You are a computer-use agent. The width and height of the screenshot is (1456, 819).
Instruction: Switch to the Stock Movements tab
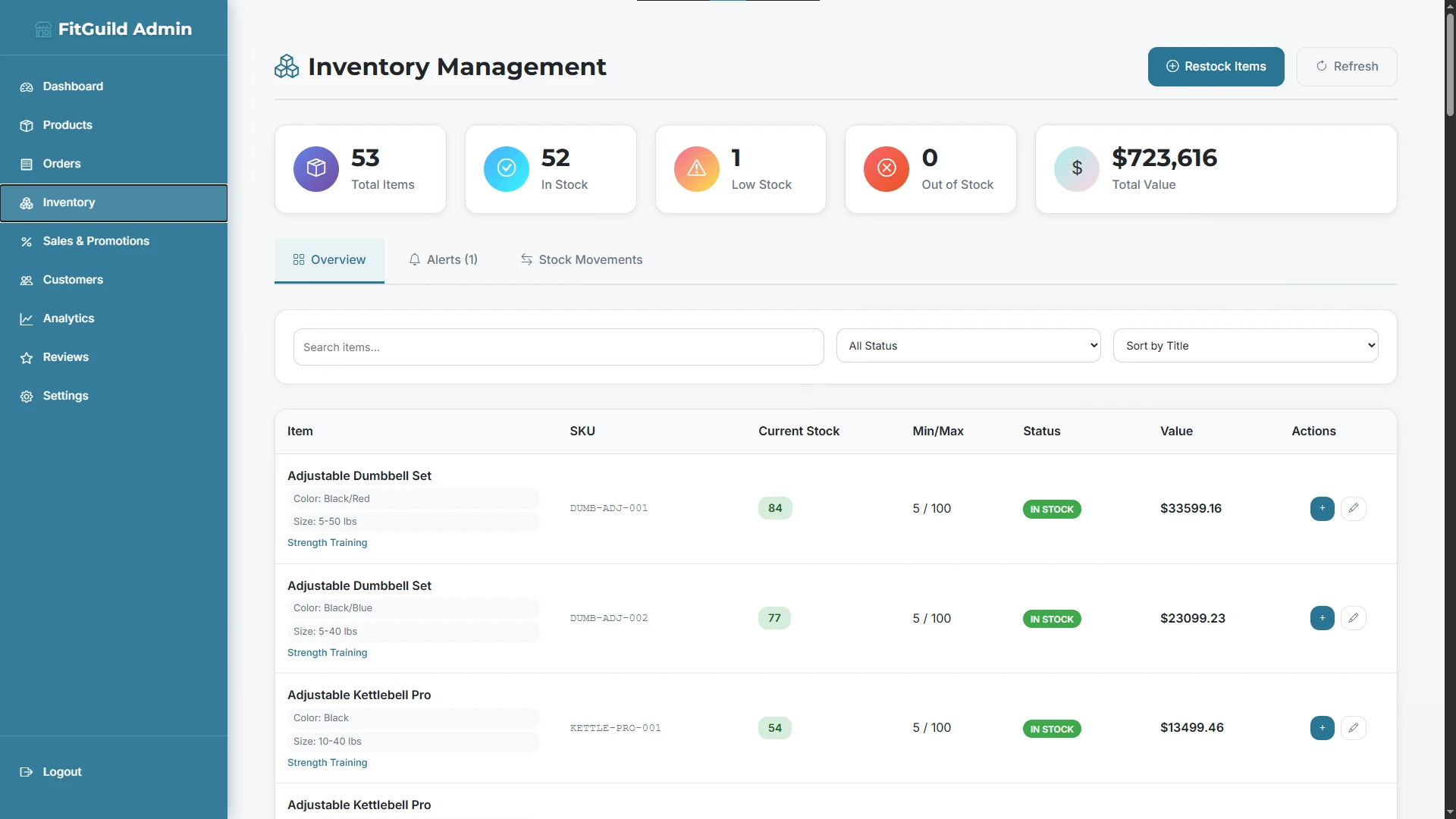[x=582, y=260]
